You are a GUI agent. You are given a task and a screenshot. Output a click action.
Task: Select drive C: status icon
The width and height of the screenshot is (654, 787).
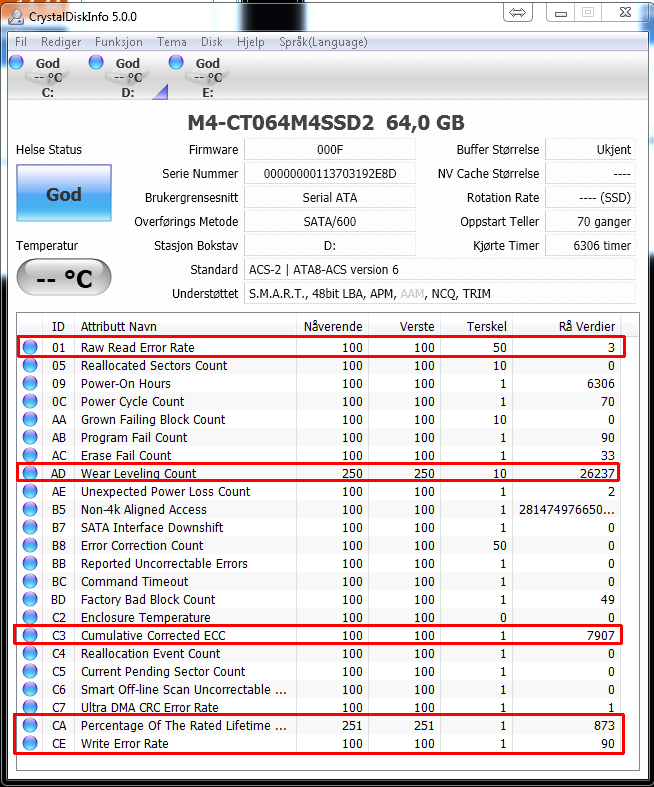[x=17, y=62]
